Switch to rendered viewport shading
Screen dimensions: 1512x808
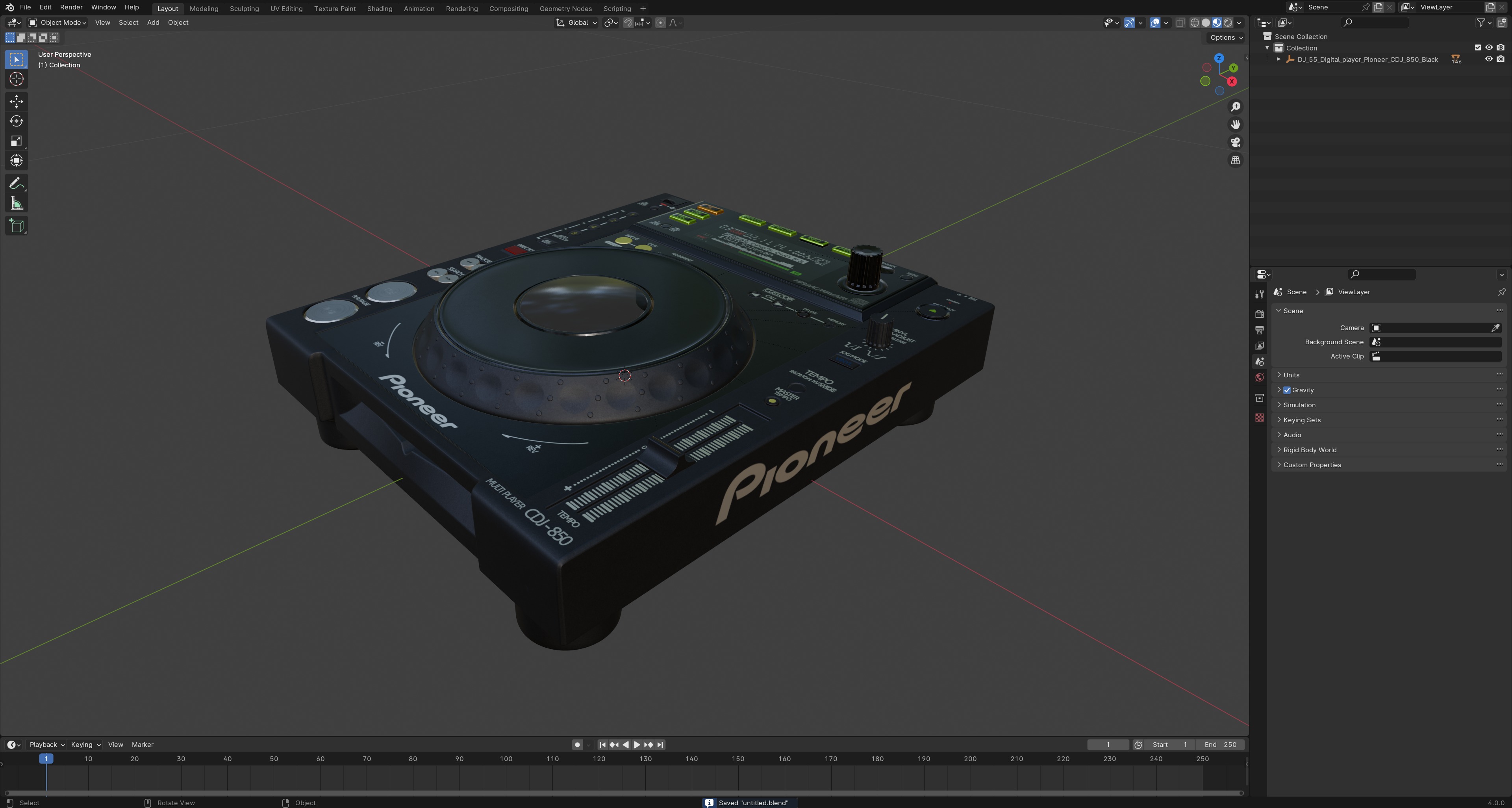point(1228,22)
